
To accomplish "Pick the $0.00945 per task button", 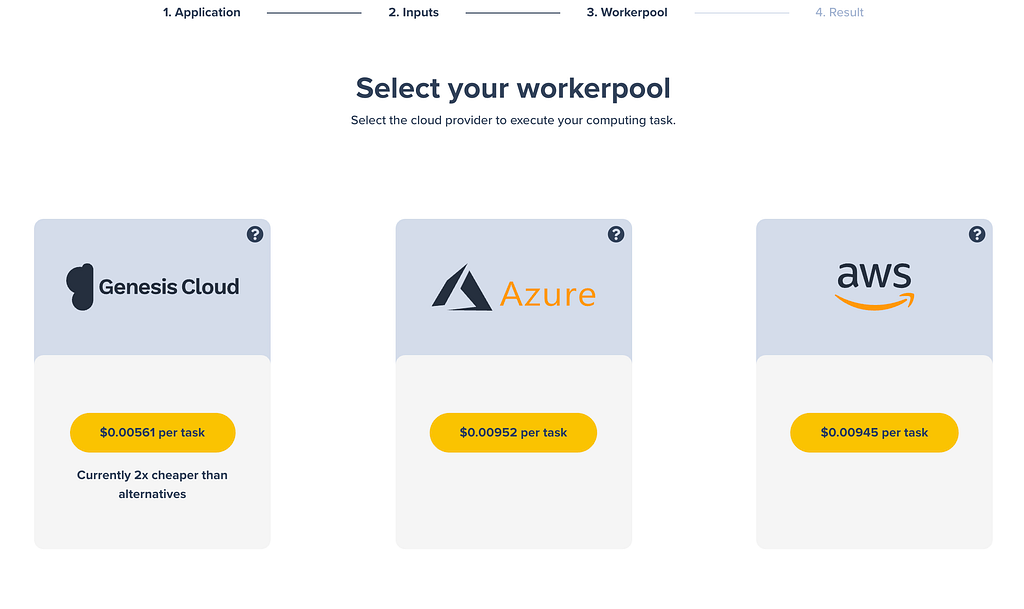I will (874, 433).
